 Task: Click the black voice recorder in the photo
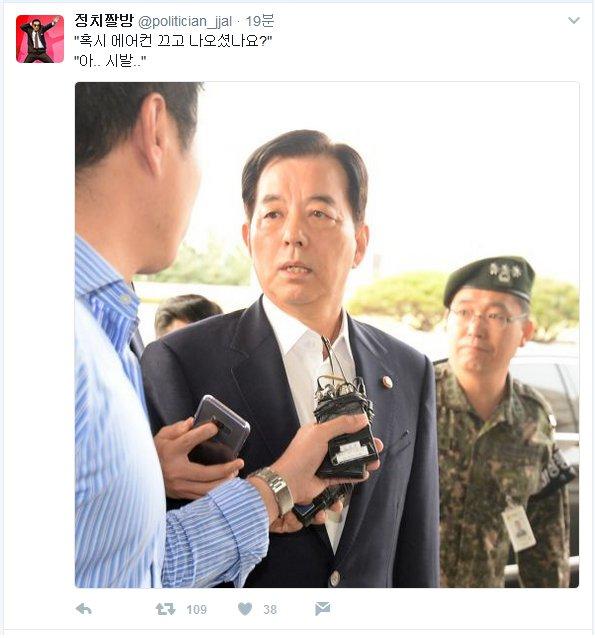[x=346, y=429]
